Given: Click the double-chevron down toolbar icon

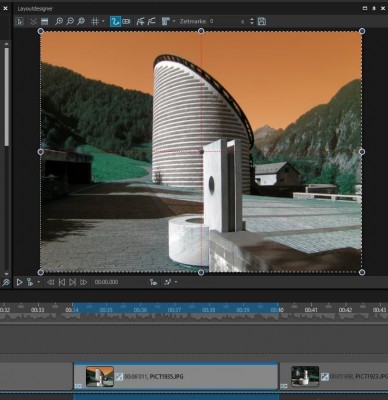Looking at the screenshot, I should (33, 22).
